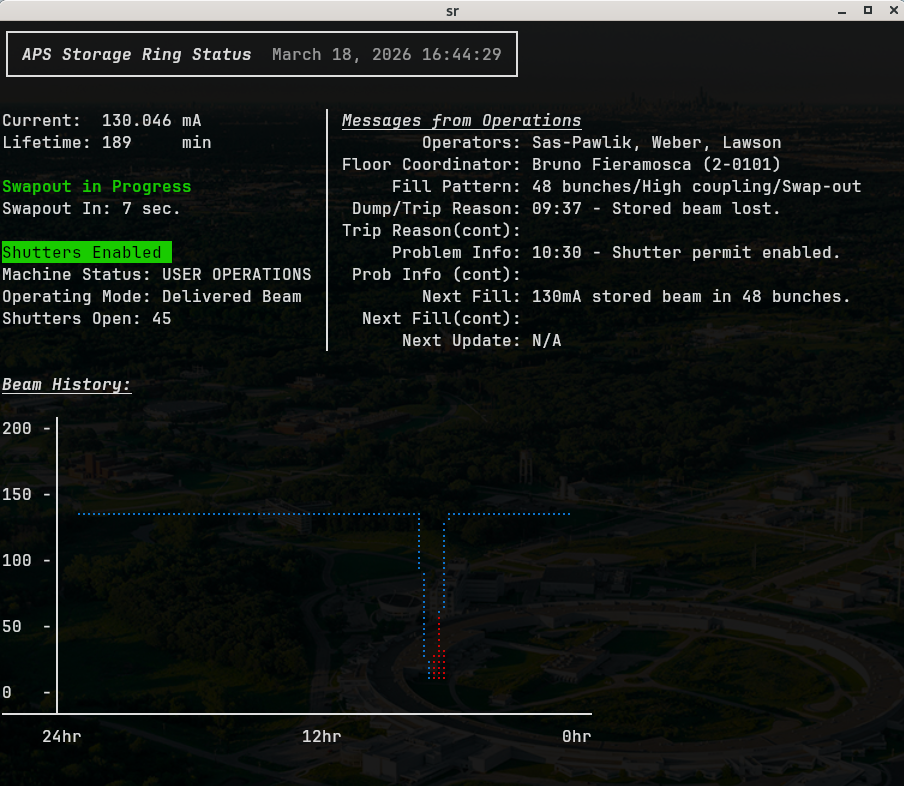Select the Floor Coordinator Bruno Fieramosca entry
The image size is (904, 786).
coord(561,165)
